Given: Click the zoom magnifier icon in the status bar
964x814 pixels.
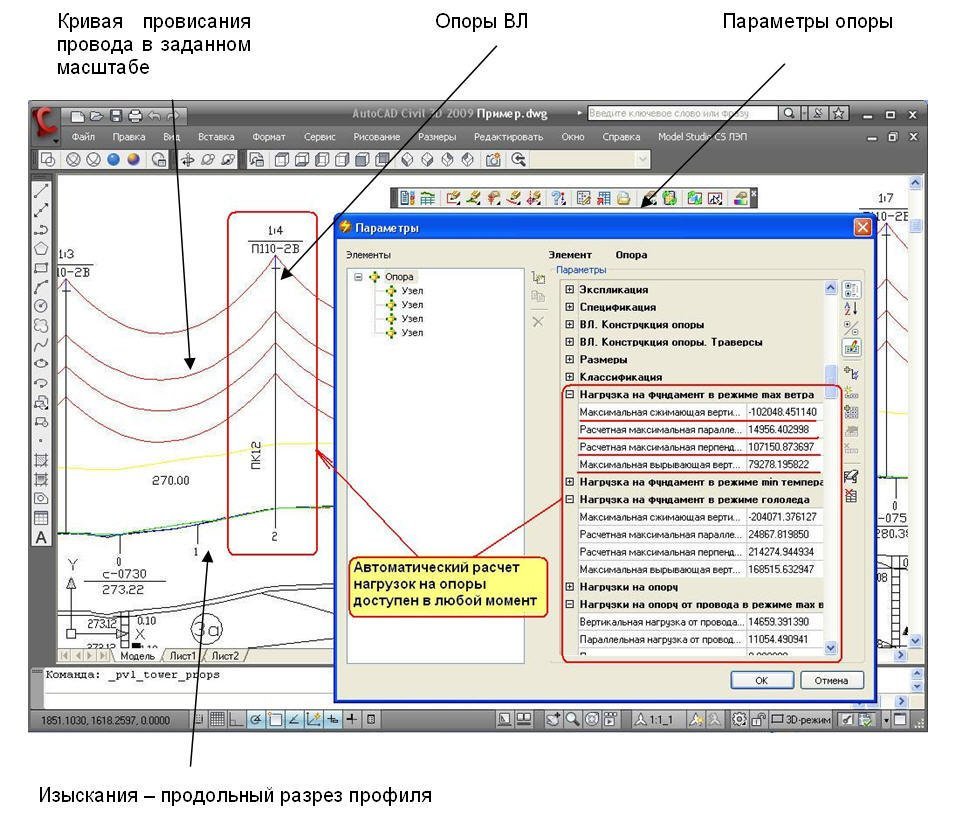Looking at the screenshot, I should (x=572, y=719).
